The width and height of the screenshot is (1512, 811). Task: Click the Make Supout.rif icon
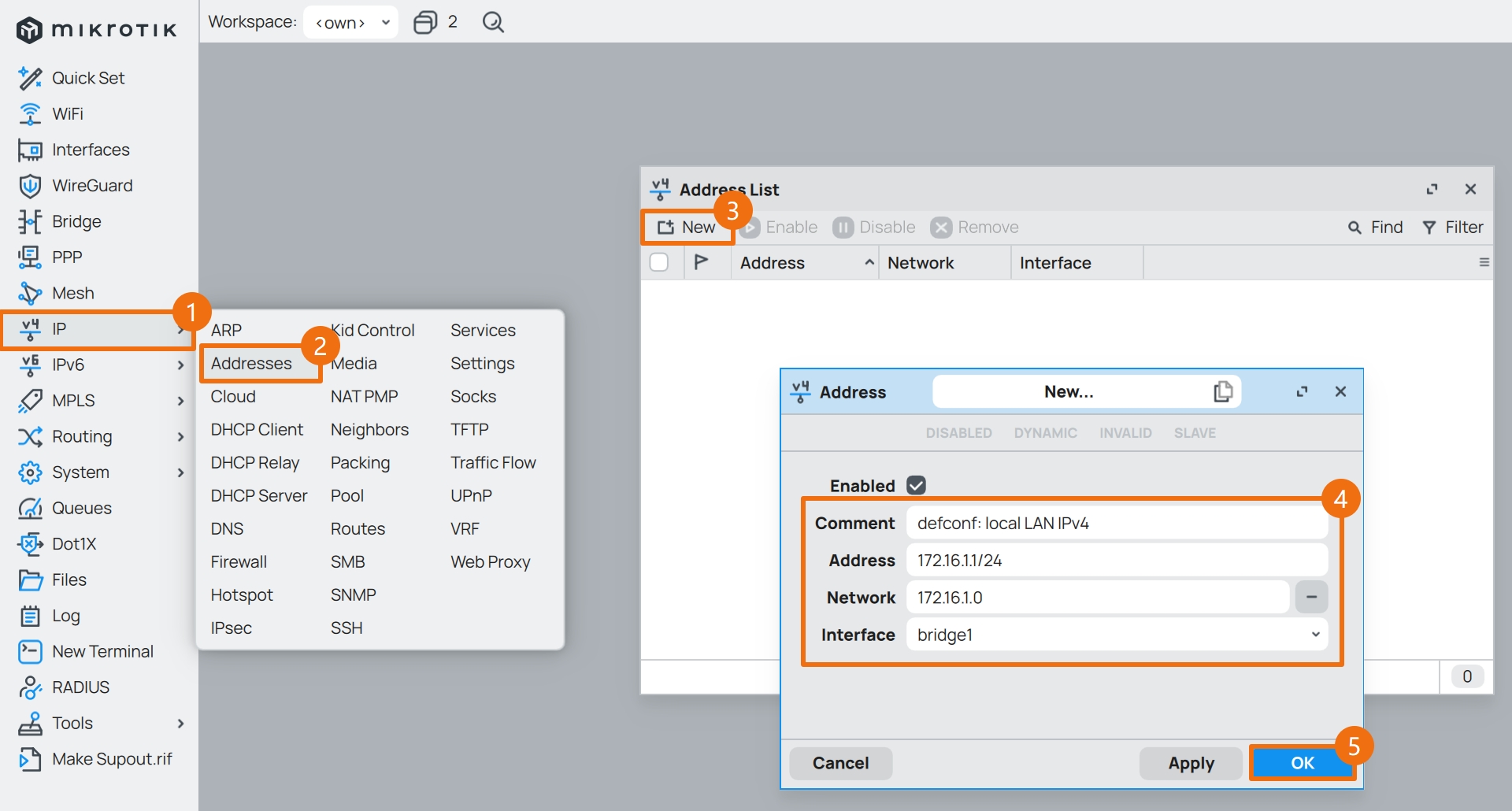point(30,759)
